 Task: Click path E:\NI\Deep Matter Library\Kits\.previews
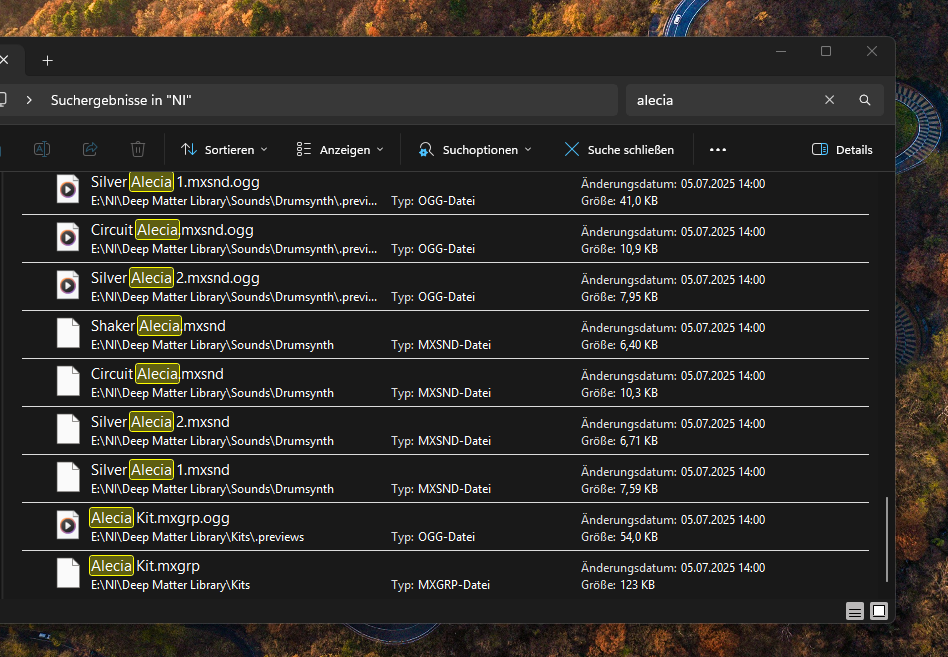point(198,537)
